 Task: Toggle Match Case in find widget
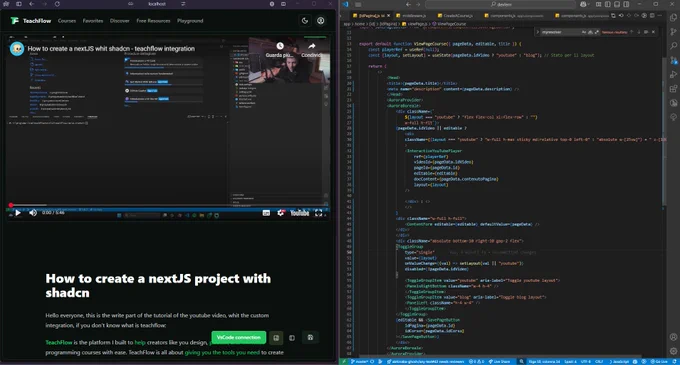(584, 32)
